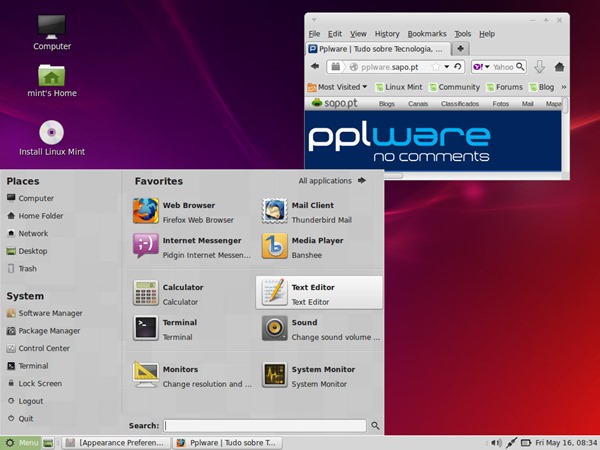Open Firefox Help menu
The height and width of the screenshot is (450, 600).
(487, 34)
